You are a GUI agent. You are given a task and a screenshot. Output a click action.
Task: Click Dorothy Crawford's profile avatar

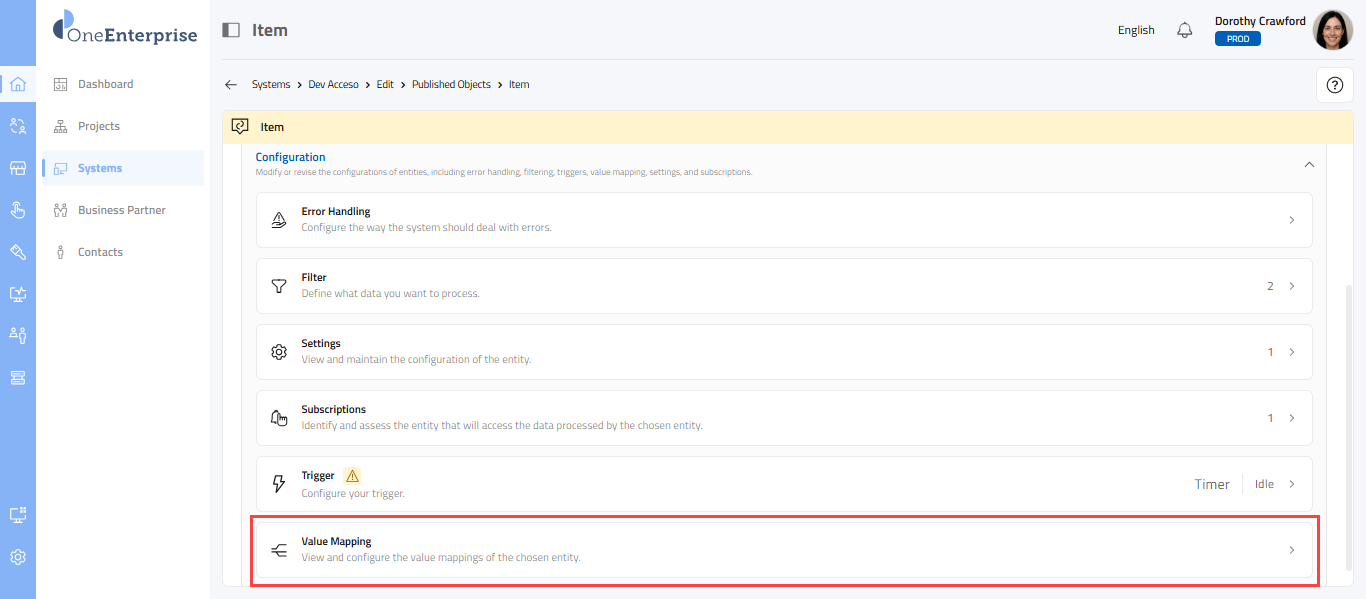pos(1332,30)
